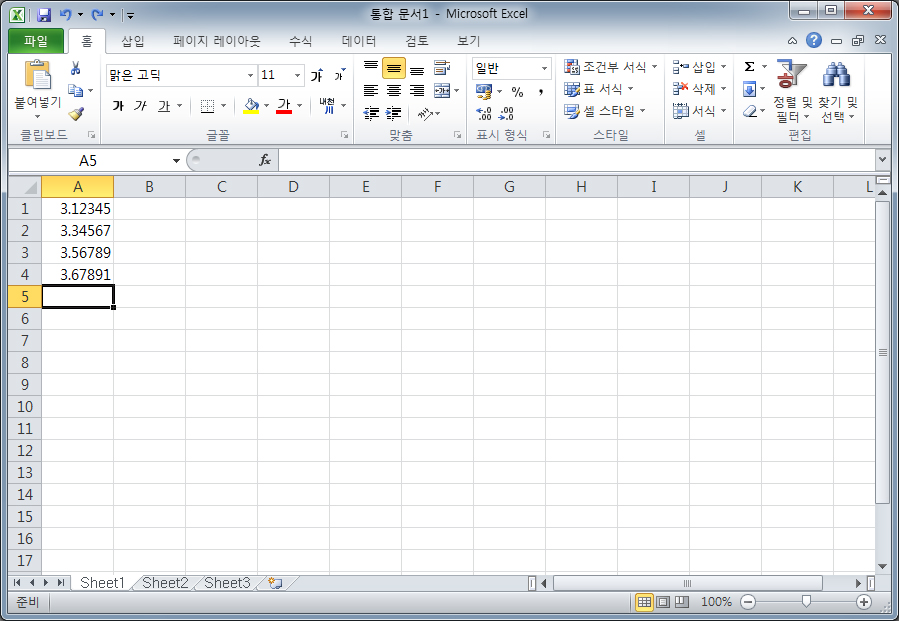The height and width of the screenshot is (621, 899).
Task: Increase font size with the large 가 button
Action: pos(316,75)
